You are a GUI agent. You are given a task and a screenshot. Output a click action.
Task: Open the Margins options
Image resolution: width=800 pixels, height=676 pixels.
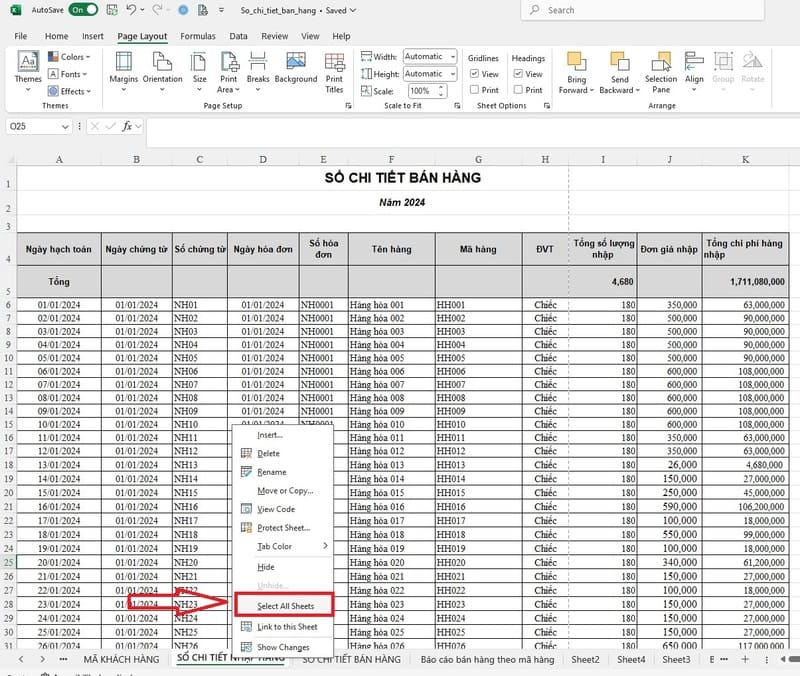[123, 71]
